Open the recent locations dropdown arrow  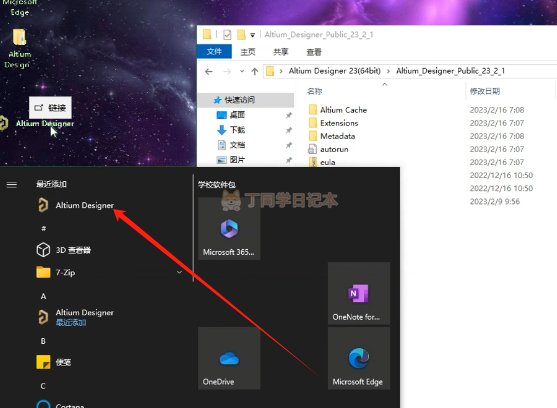242,71
